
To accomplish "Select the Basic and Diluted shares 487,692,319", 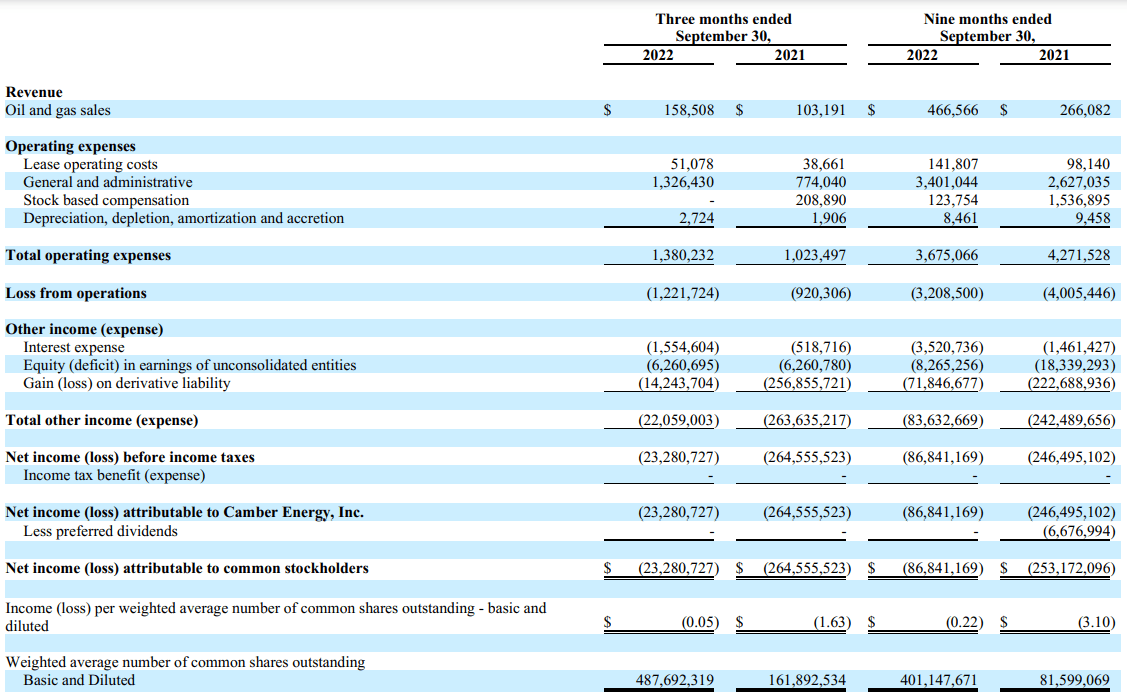I will [677, 679].
